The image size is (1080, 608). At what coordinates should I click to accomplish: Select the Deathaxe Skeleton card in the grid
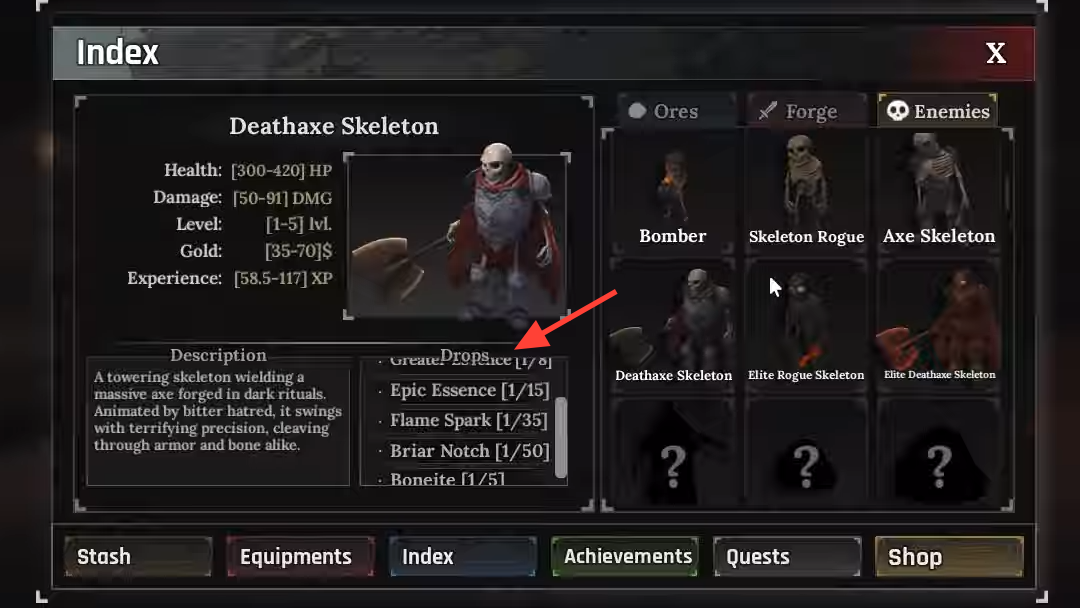pyautogui.click(x=673, y=326)
